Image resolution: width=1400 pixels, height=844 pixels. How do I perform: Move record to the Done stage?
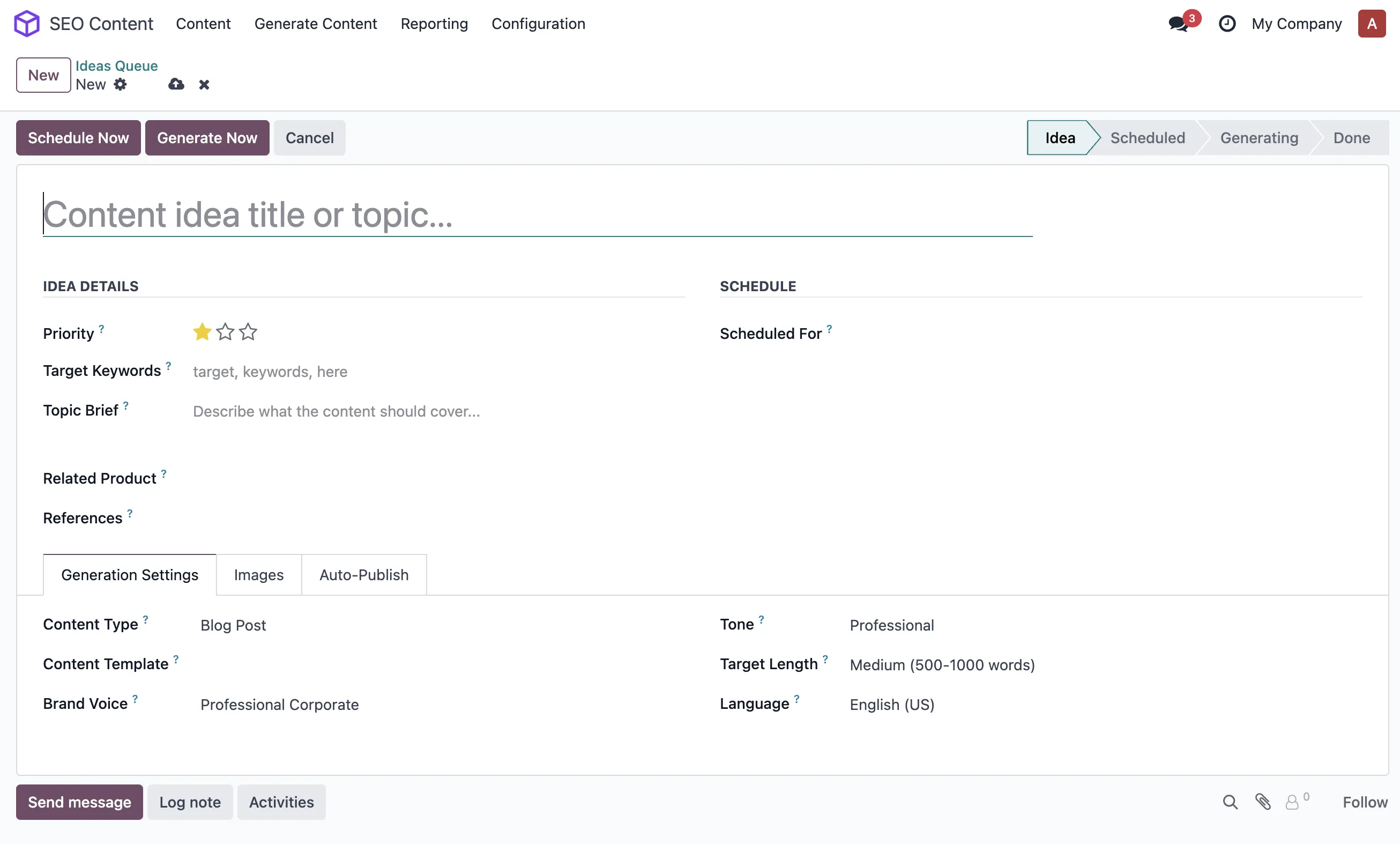pos(1351,137)
